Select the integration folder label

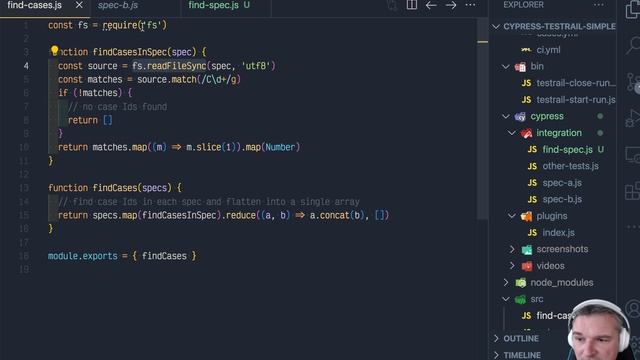(x=559, y=133)
